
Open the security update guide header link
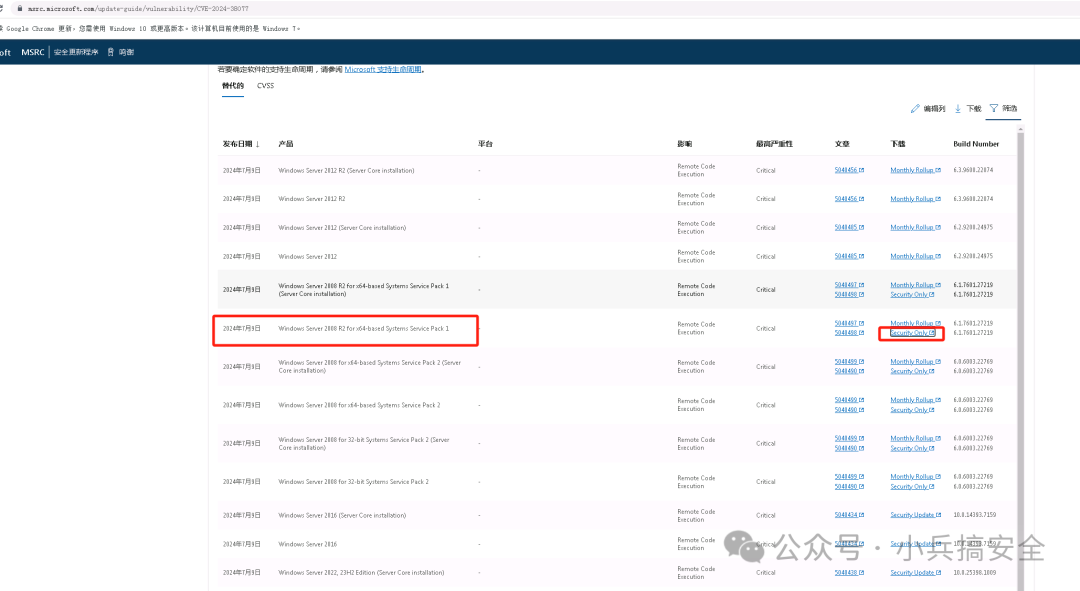pos(76,52)
